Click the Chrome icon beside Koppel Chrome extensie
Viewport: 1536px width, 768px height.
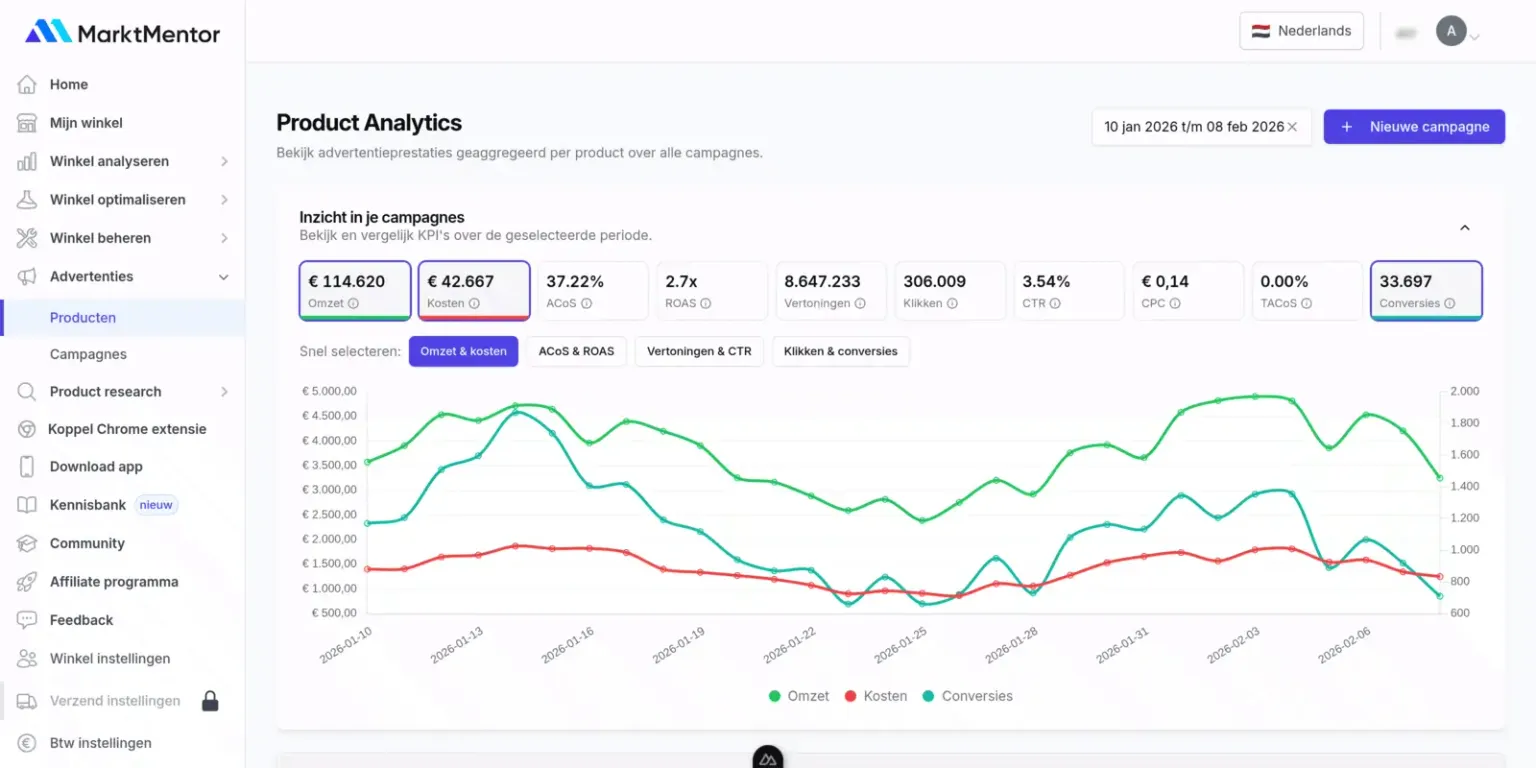(x=27, y=429)
